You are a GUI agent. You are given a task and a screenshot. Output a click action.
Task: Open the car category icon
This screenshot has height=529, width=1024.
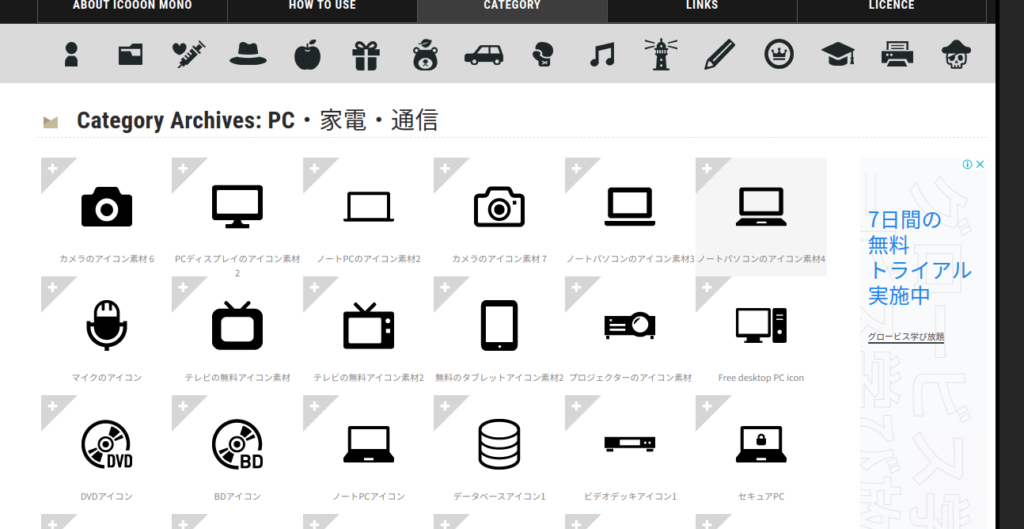484,55
